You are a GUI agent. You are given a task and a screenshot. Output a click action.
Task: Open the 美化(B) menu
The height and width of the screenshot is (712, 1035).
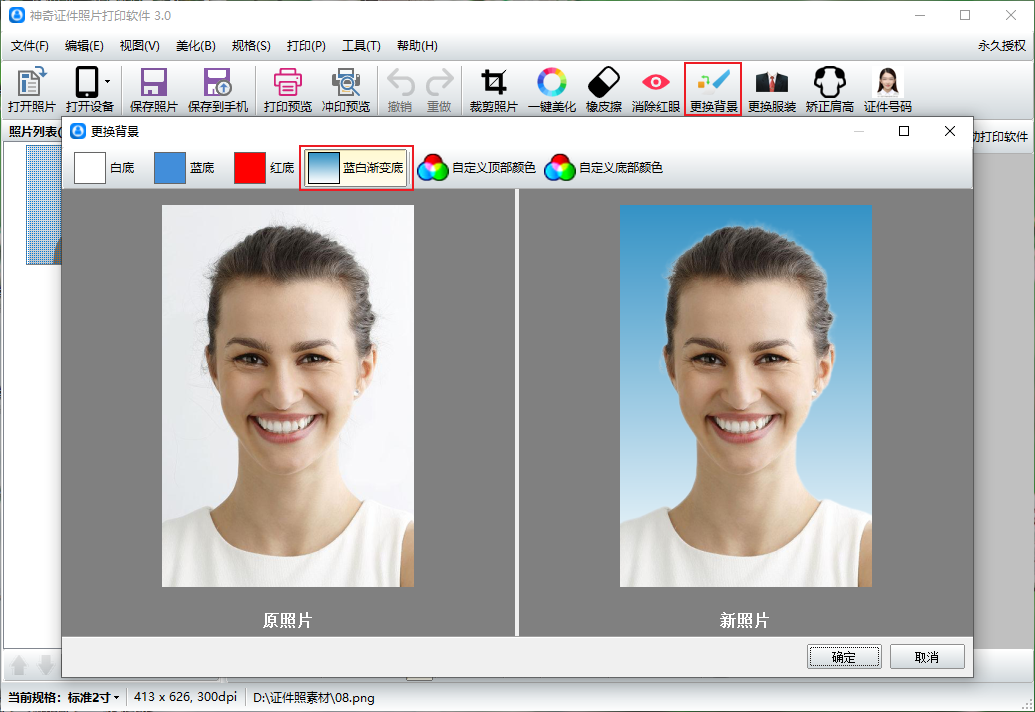[195, 46]
